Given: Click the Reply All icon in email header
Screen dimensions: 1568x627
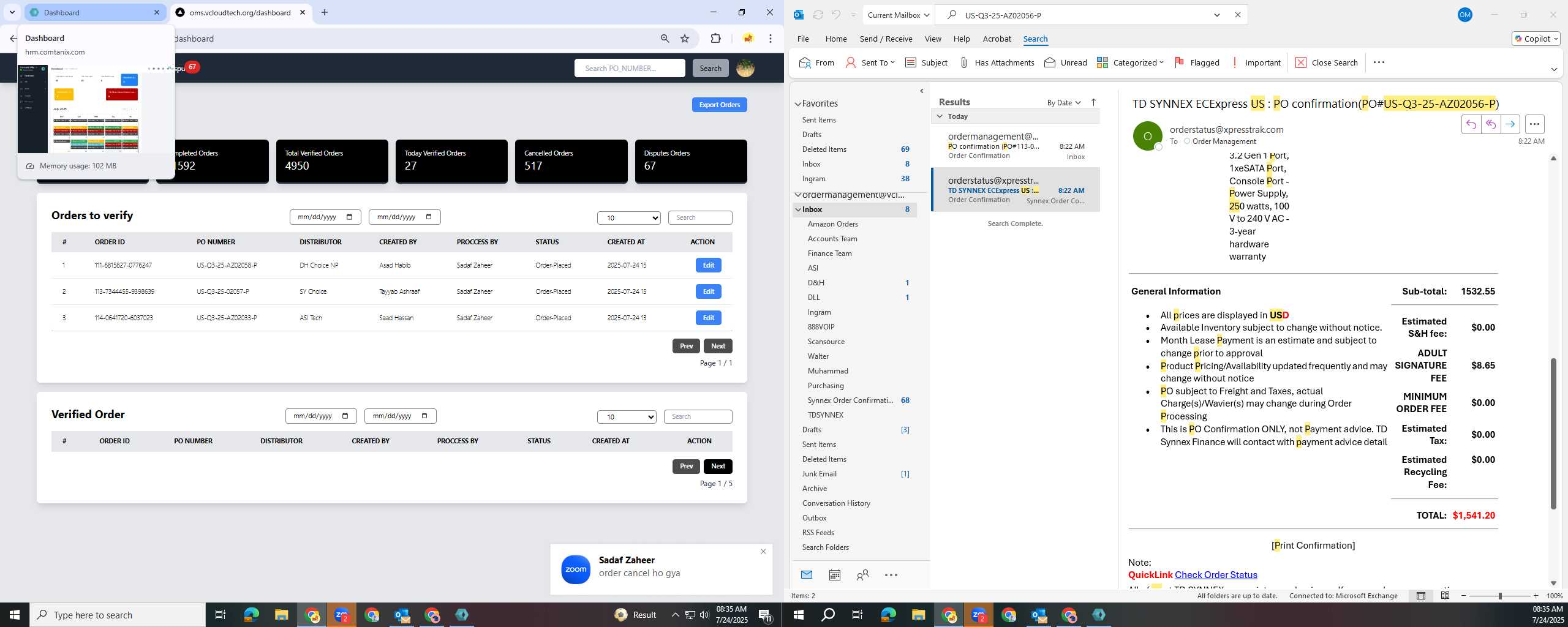Looking at the screenshot, I should pos(1490,124).
